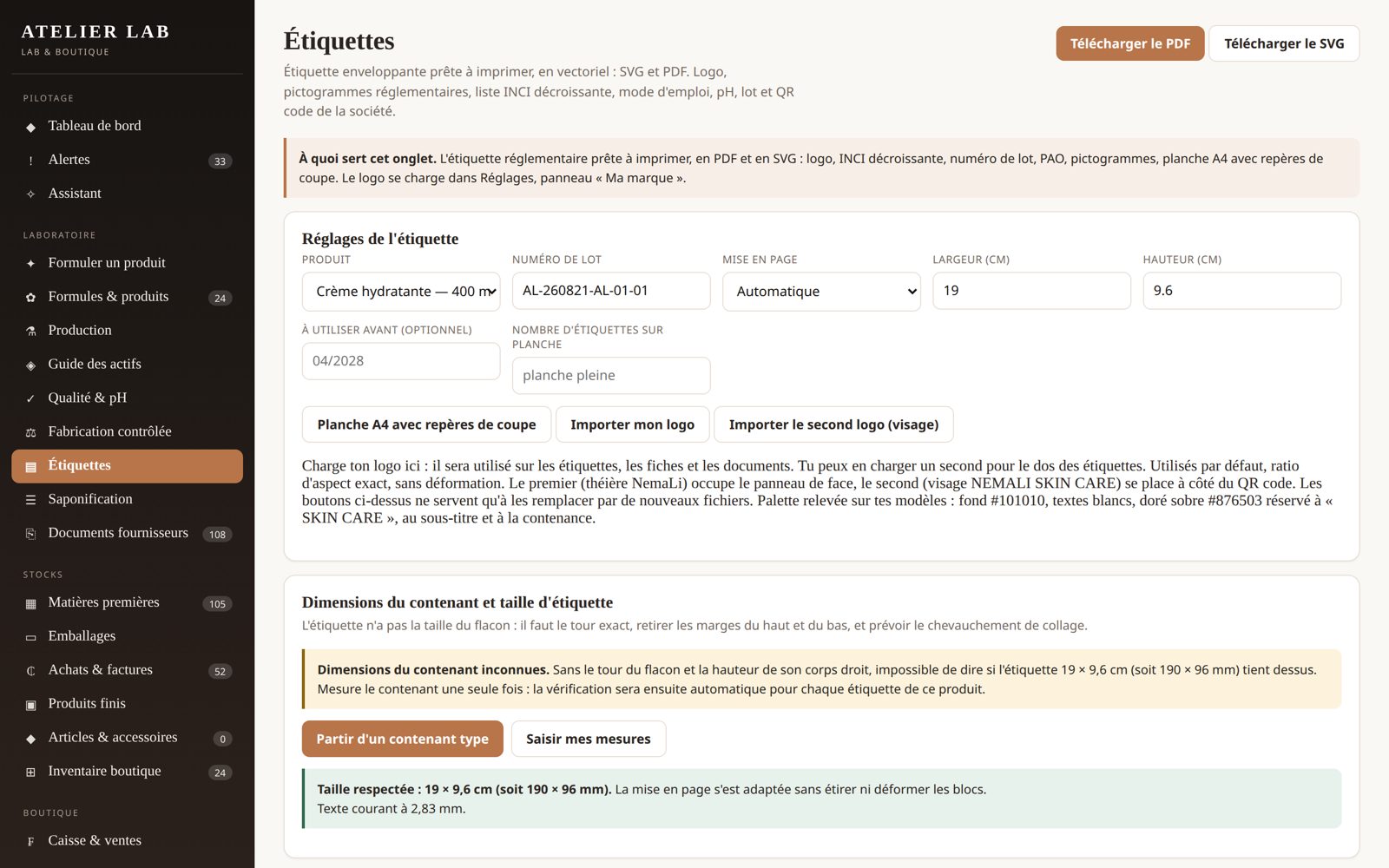1389x868 pixels.
Task: Click the Formuler un produit star icon
Action: [x=30, y=264]
